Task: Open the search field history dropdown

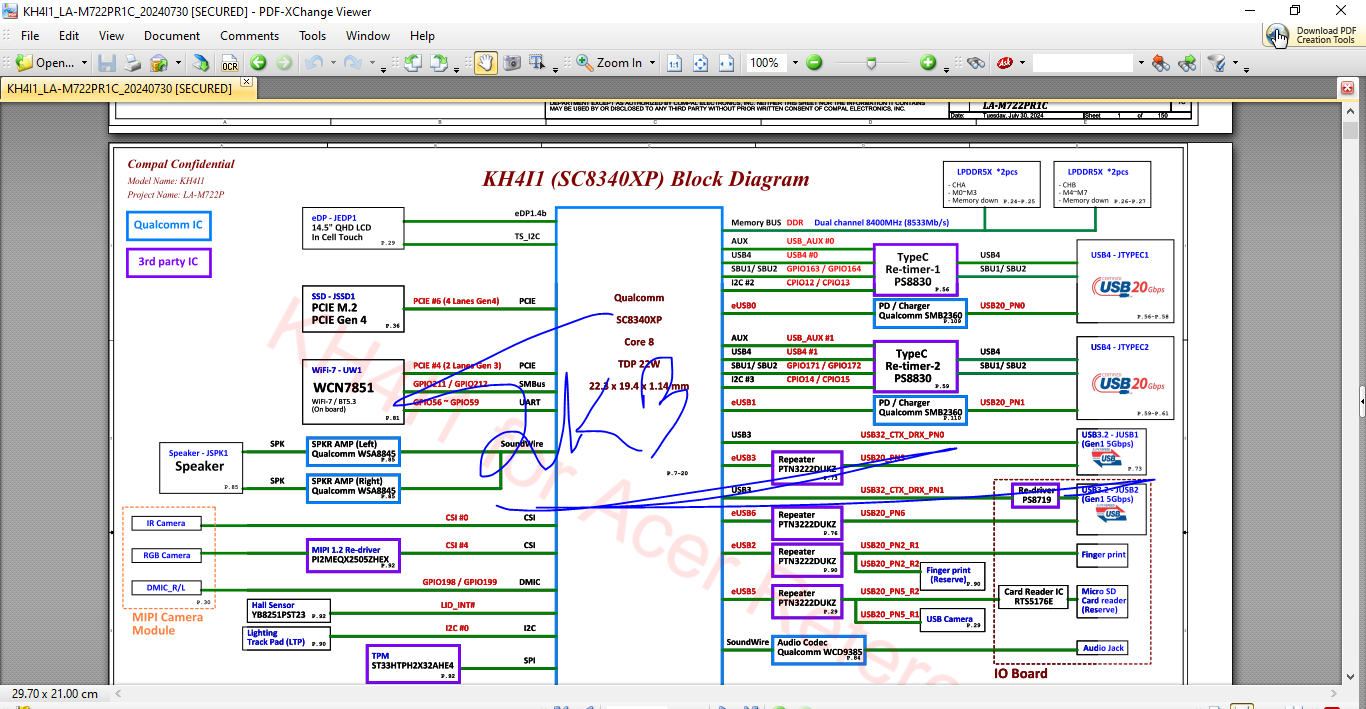Action: (x=1141, y=63)
